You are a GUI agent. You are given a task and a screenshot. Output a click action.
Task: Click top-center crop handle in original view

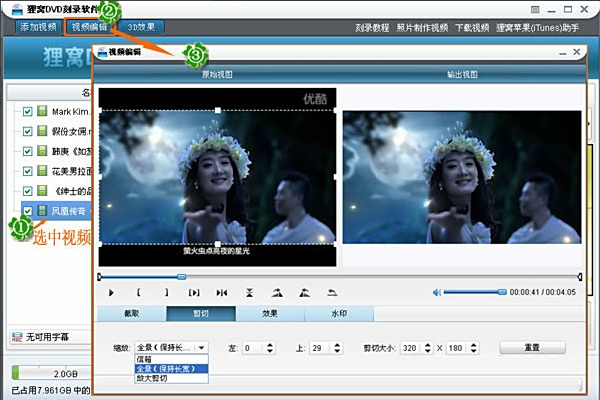(218, 110)
